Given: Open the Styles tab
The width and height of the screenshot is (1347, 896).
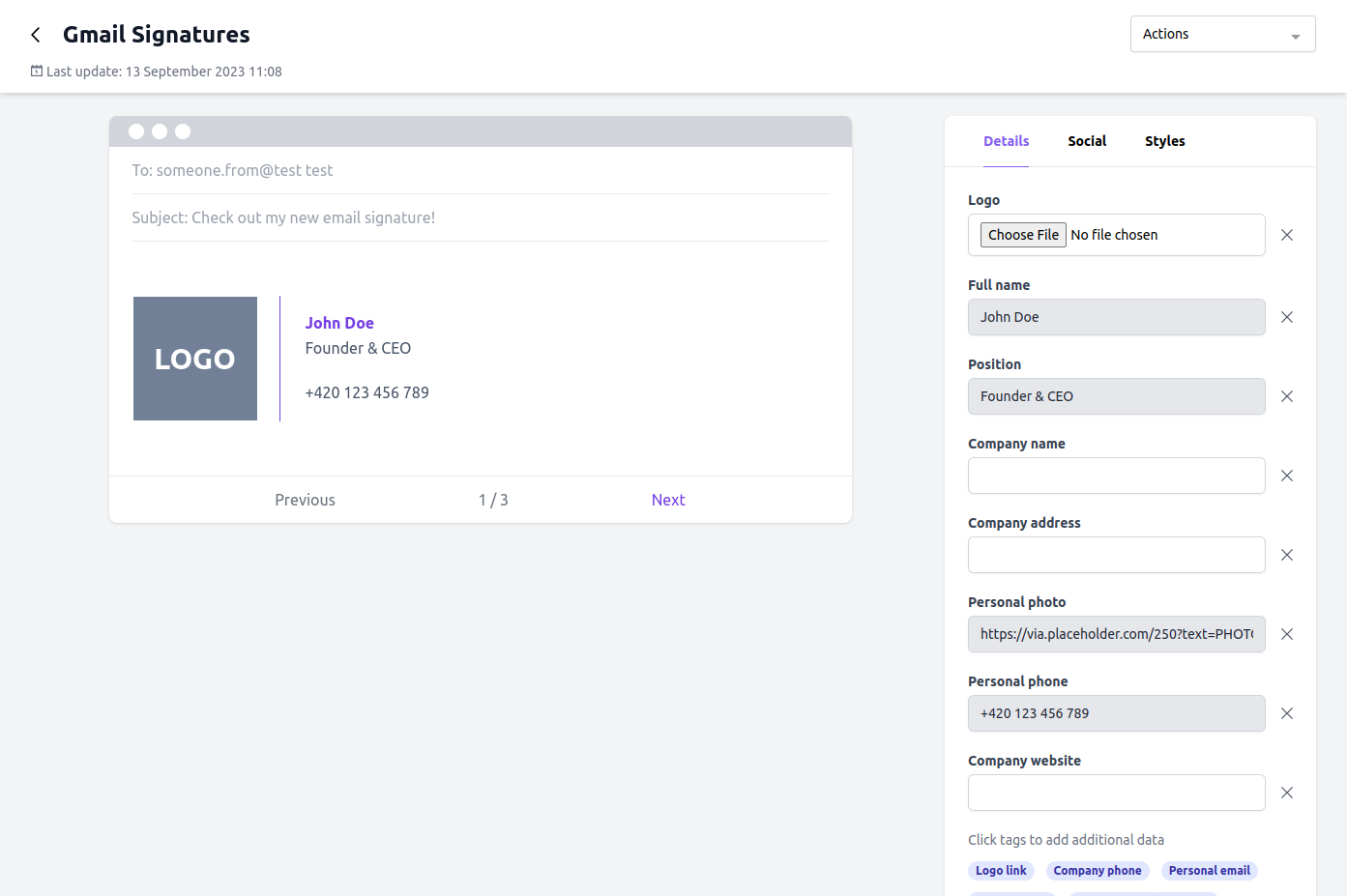Looking at the screenshot, I should pos(1164,140).
